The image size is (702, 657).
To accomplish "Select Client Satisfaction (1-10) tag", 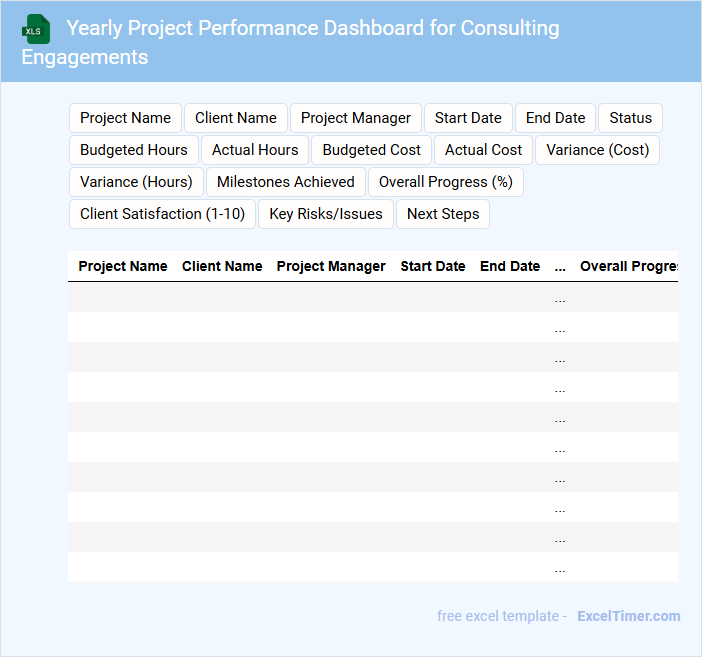I will pyautogui.click(x=163, y=214).
